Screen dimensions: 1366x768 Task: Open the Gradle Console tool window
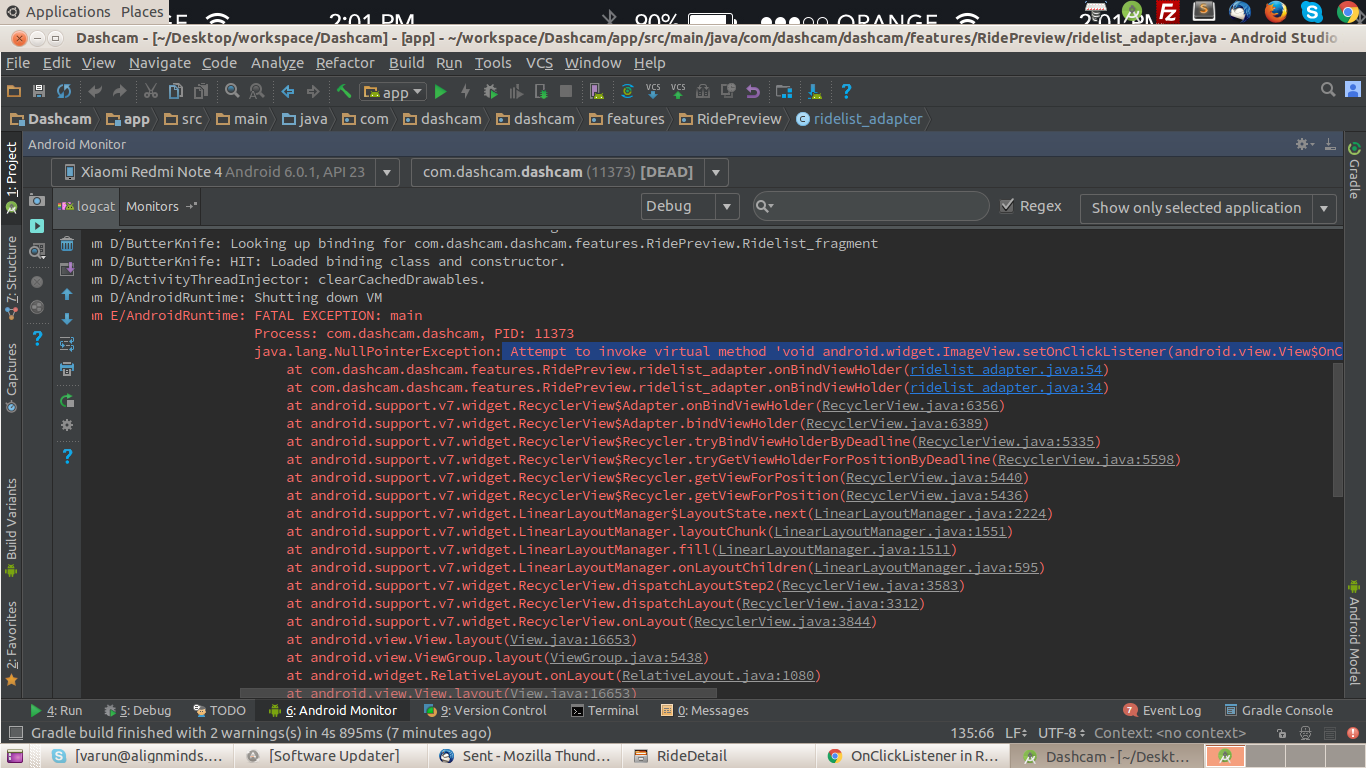click(1278, 710)
